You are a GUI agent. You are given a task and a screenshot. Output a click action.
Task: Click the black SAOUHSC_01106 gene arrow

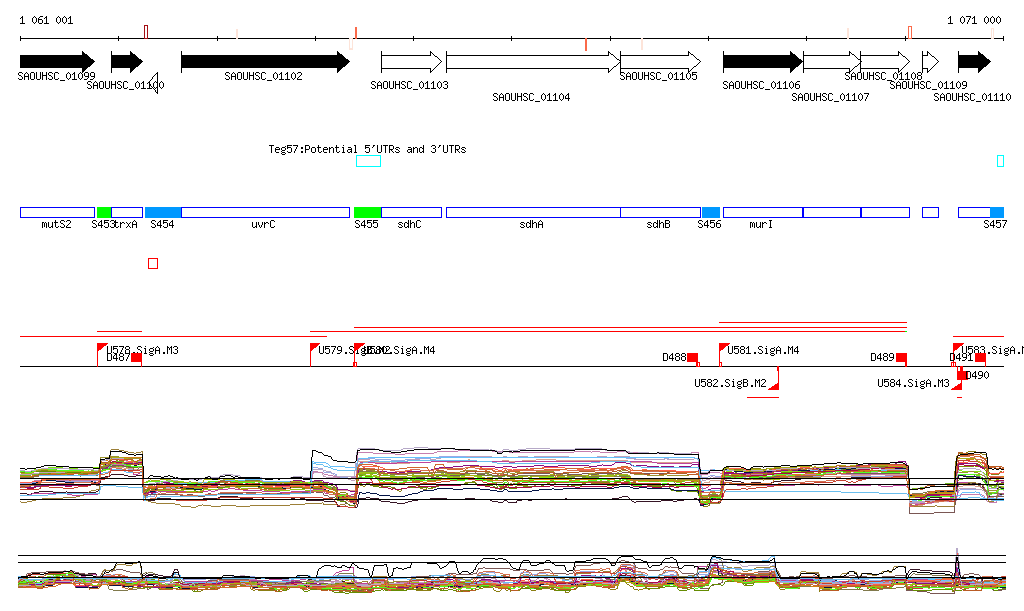point(763,62)
